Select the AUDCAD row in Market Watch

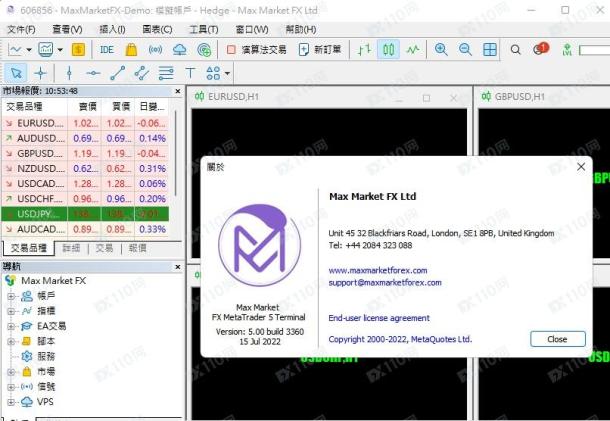click(x=85, y=229)
